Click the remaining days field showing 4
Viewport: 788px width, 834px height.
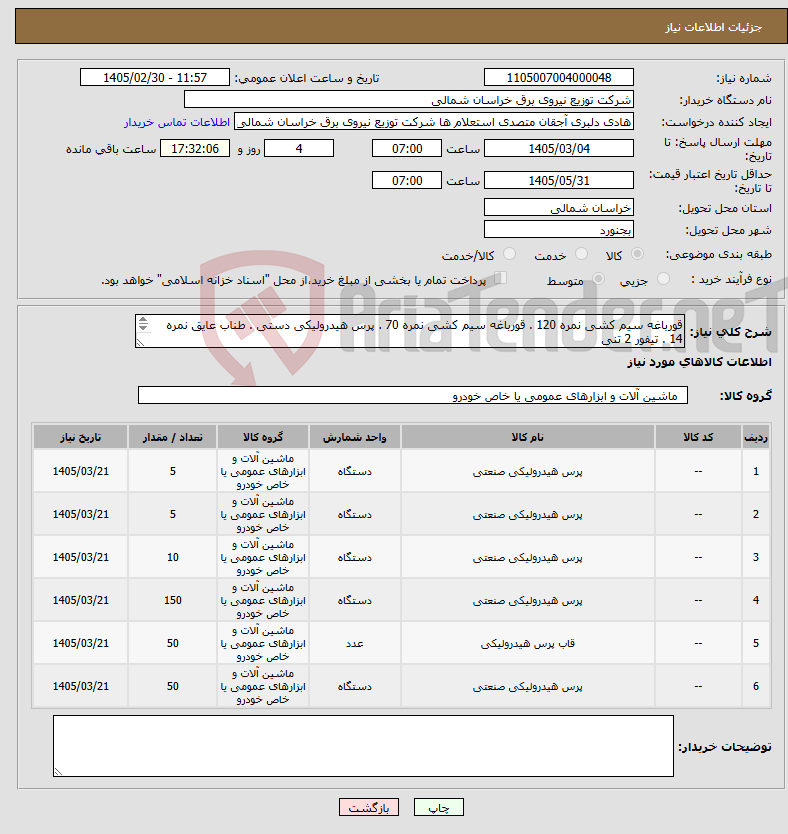(299, 149)
